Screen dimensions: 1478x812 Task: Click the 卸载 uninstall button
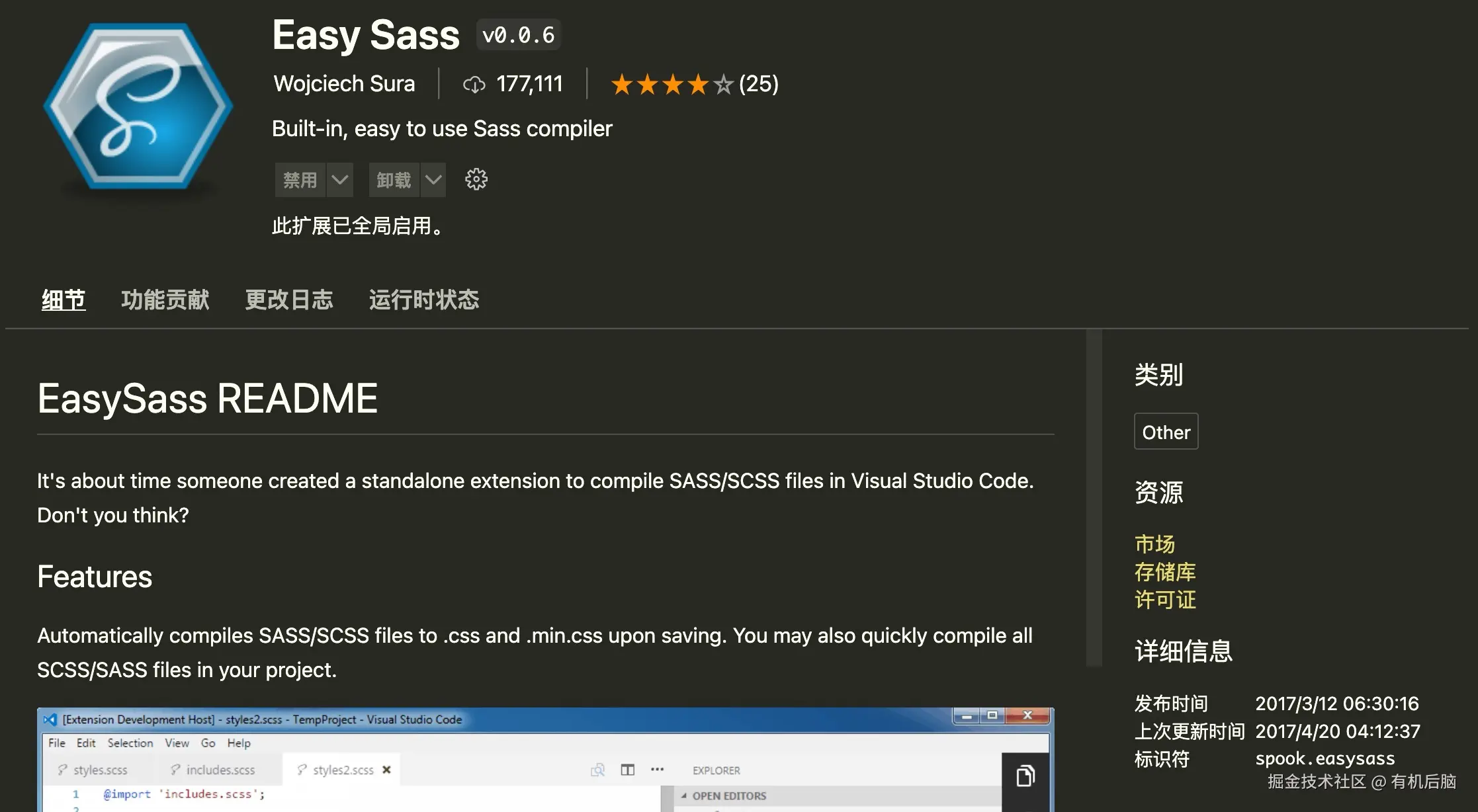(394, 180)
